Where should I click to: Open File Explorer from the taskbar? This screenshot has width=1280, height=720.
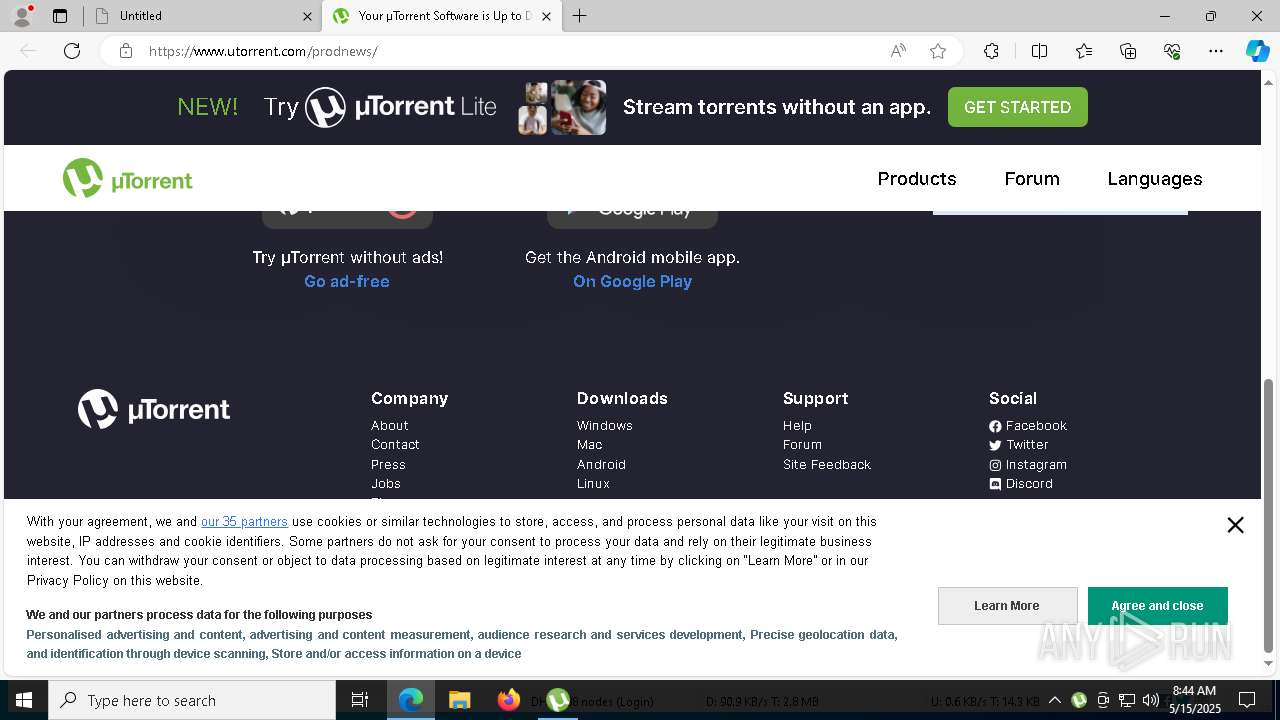coord(459,700)
